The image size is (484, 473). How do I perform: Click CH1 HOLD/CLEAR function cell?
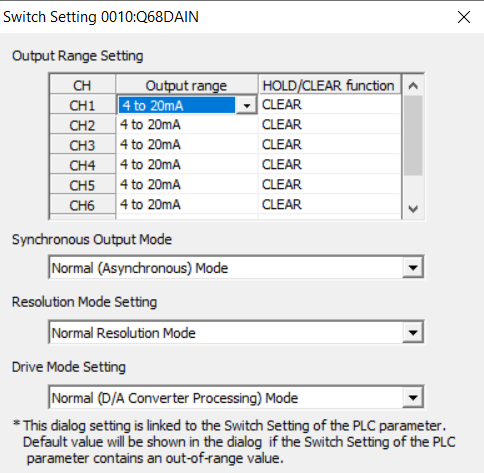[x=330, y=105]
